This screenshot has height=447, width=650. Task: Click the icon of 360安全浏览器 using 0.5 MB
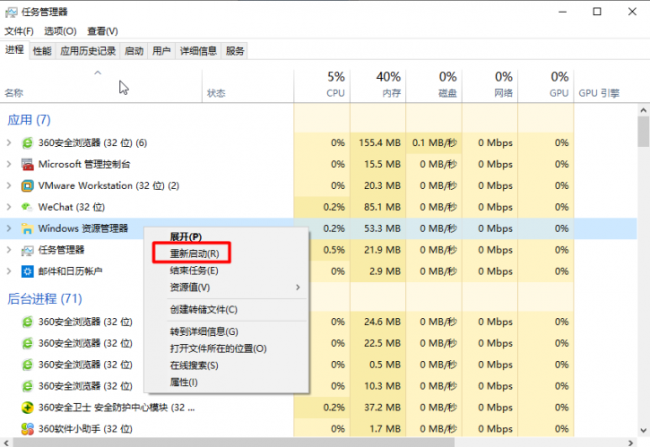coord(27,365)
